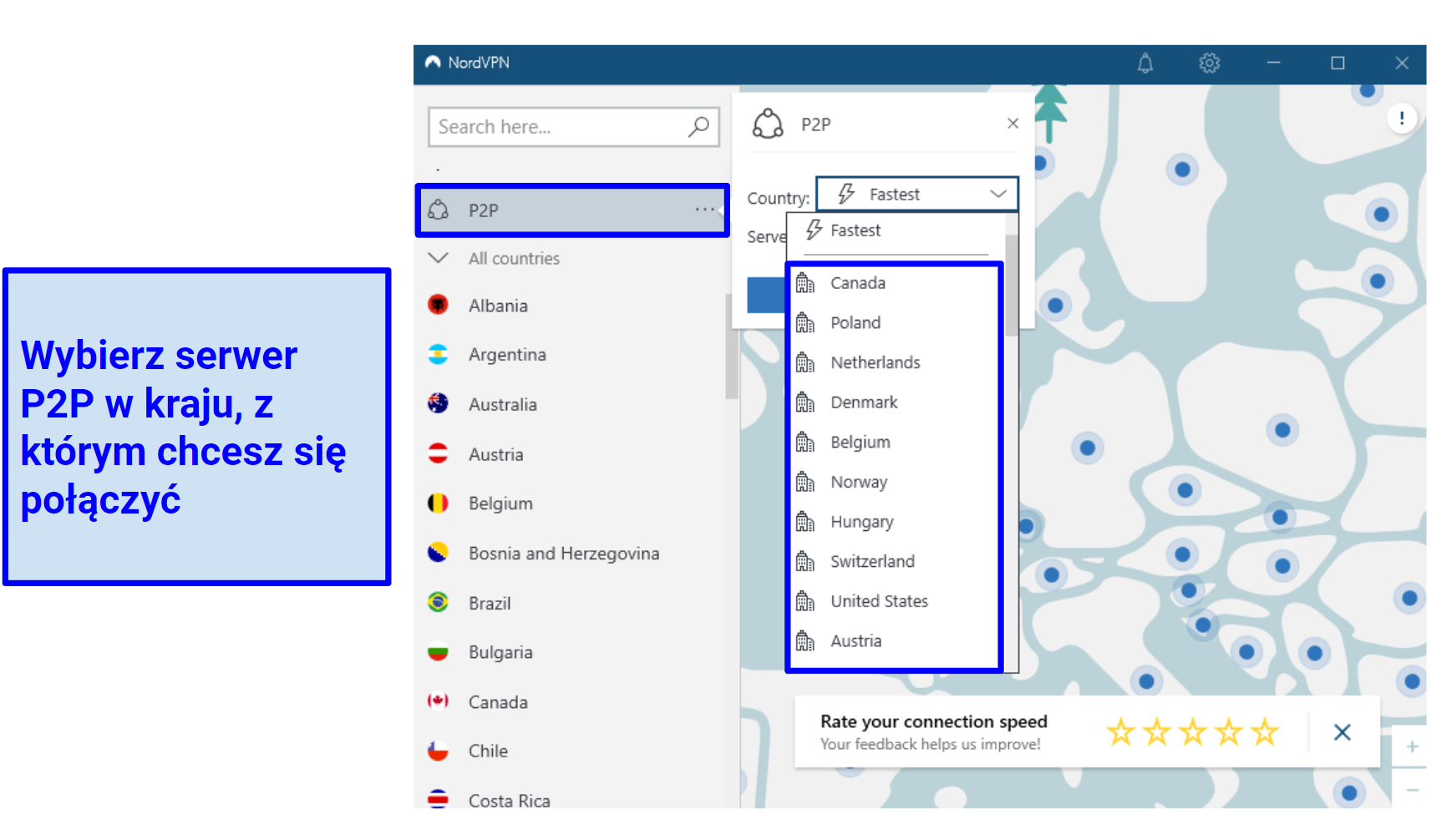
Task: Click the map zoom in plus button
Action: point(1412,746)
